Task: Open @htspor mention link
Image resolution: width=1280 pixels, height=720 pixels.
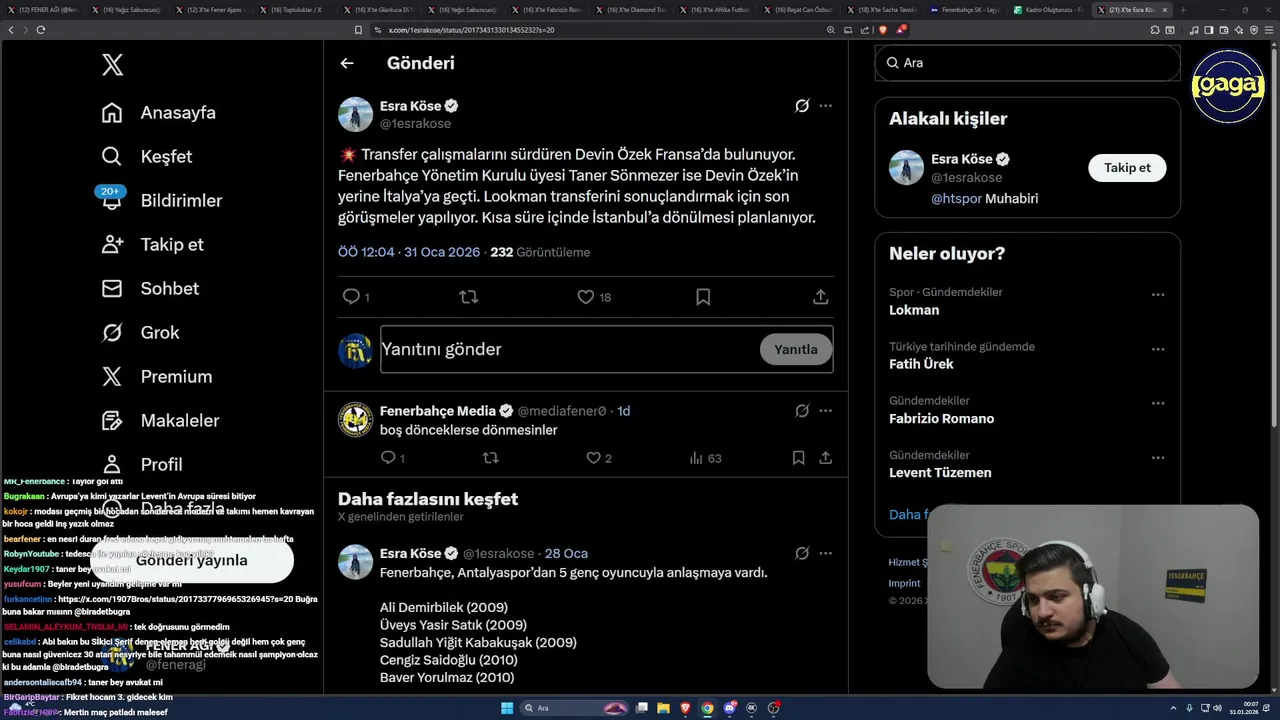Action: [956, 199]
